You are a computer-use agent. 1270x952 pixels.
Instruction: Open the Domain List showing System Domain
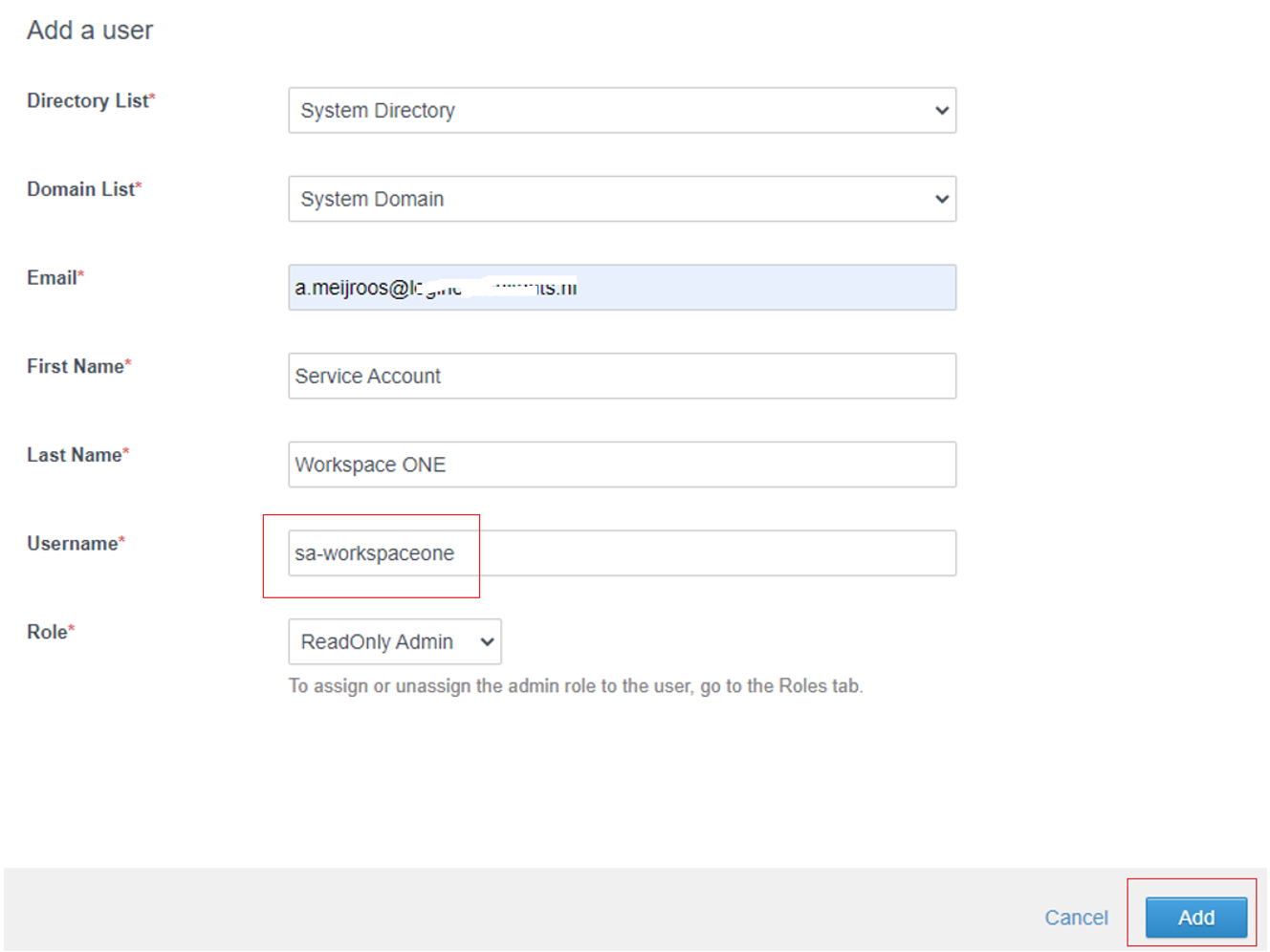[x=622, y=199]
